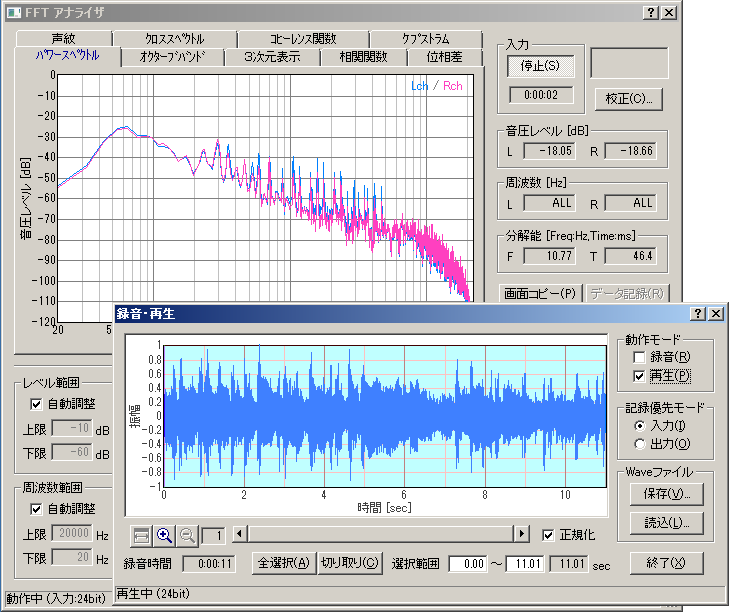Toggle the 録音(R) checkbox

coord(639,357)
